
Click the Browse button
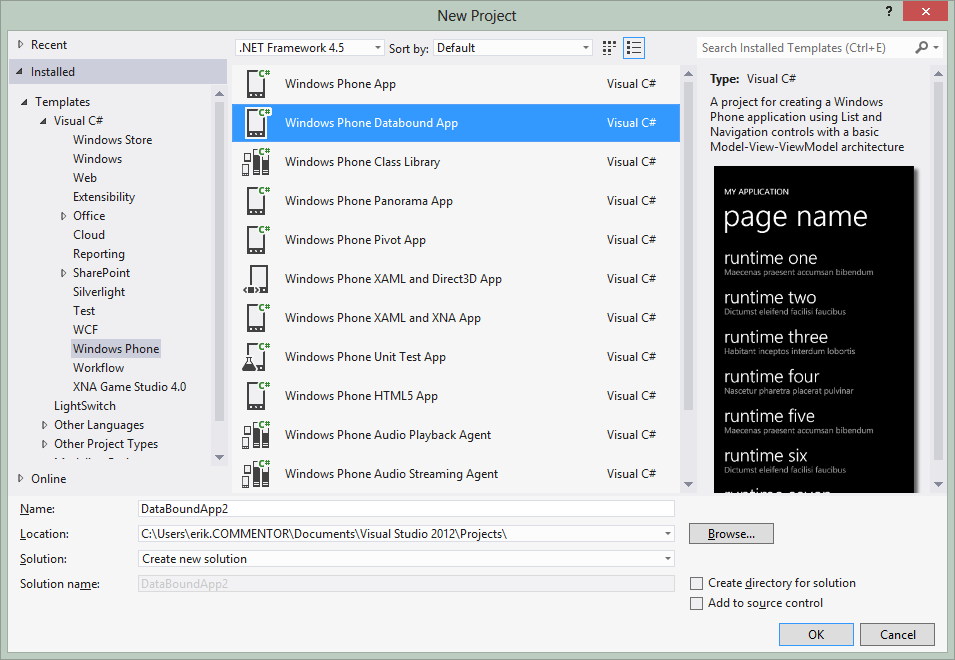(731, 534)
